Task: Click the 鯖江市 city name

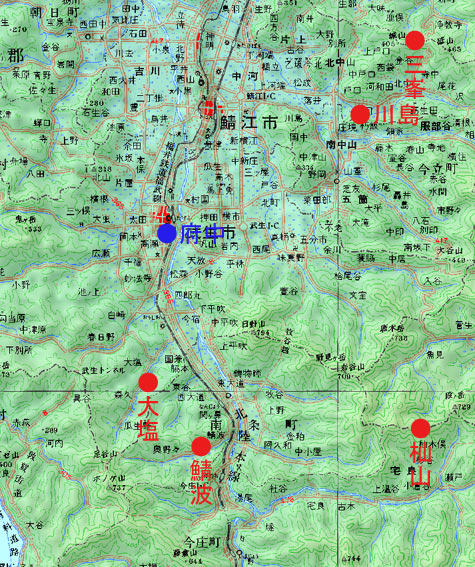Action: 248,123
